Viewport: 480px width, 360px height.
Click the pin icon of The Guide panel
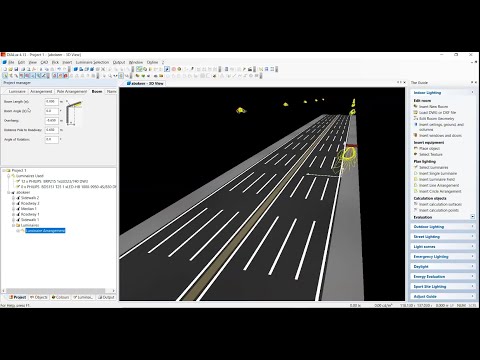(x=472, y=82)
